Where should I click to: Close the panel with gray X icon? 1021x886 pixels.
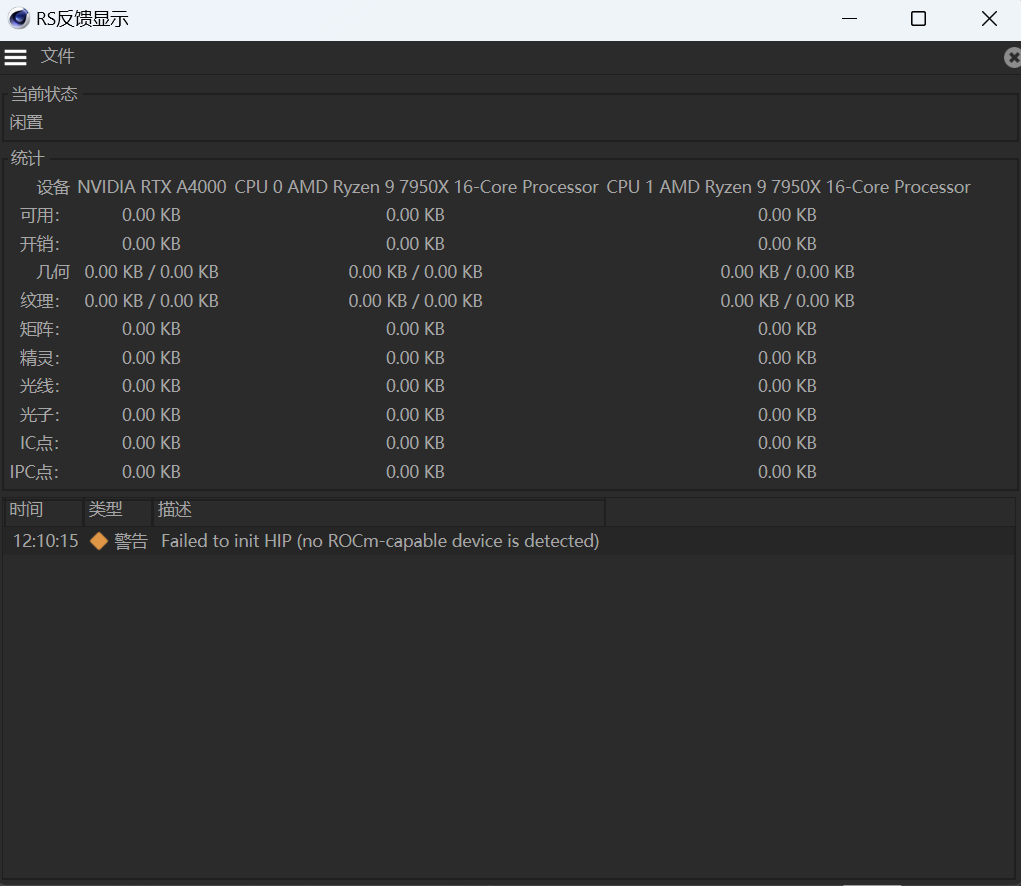1012,58
